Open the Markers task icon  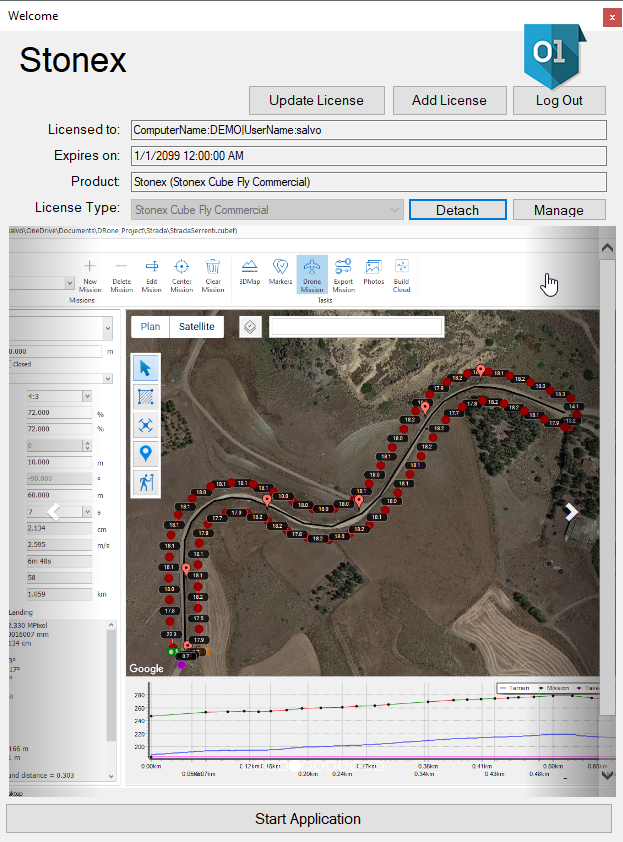[280, 273]
